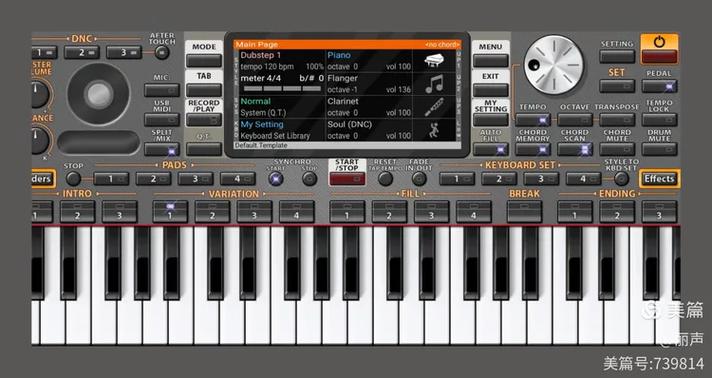Open My Setting button
This screenshot has height=378, width=712.
490,120
